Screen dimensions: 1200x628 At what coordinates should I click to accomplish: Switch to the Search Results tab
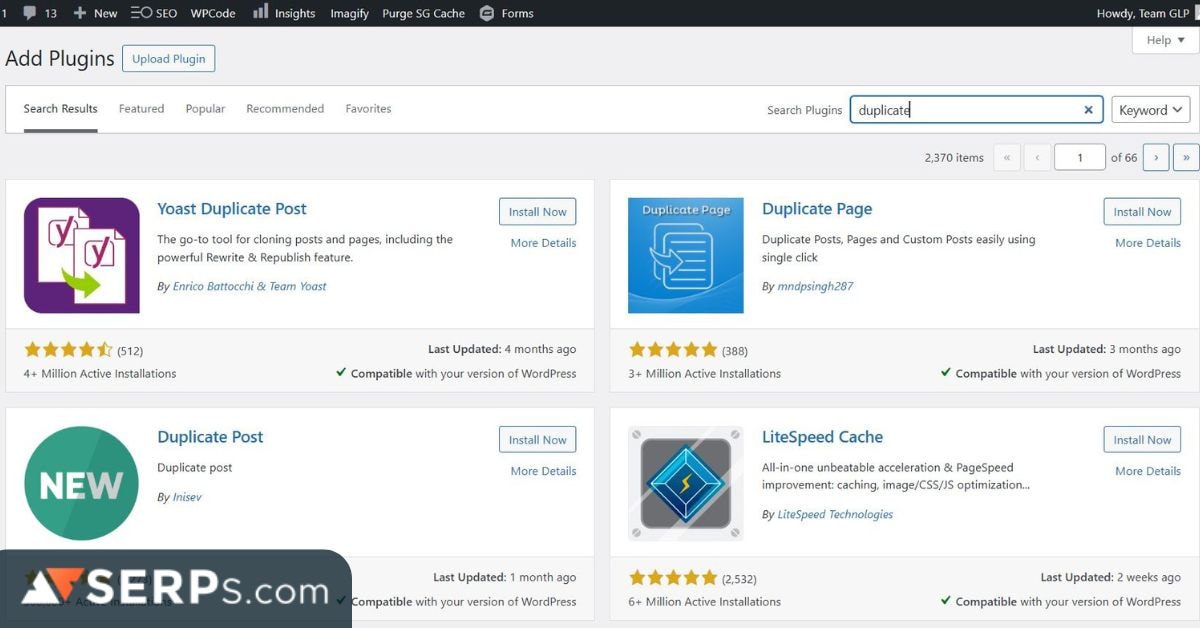pyautogui.click(x=60, y=109)
